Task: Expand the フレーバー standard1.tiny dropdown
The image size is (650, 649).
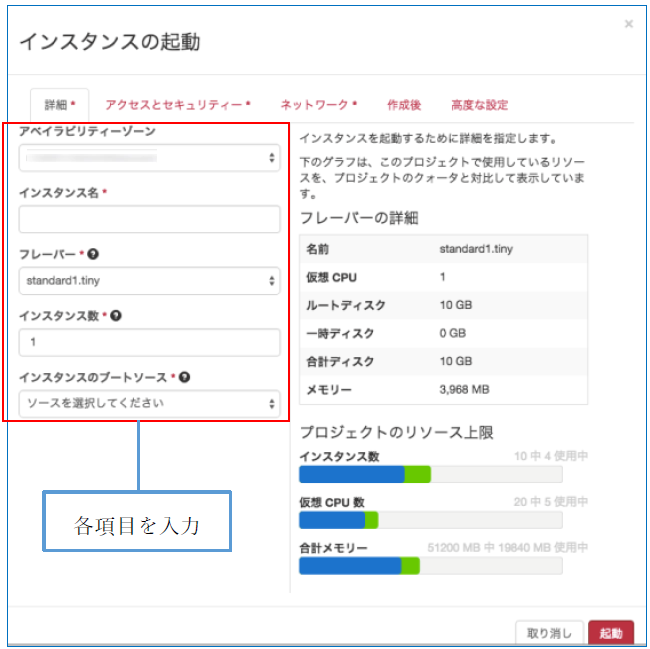Action: 149,281
